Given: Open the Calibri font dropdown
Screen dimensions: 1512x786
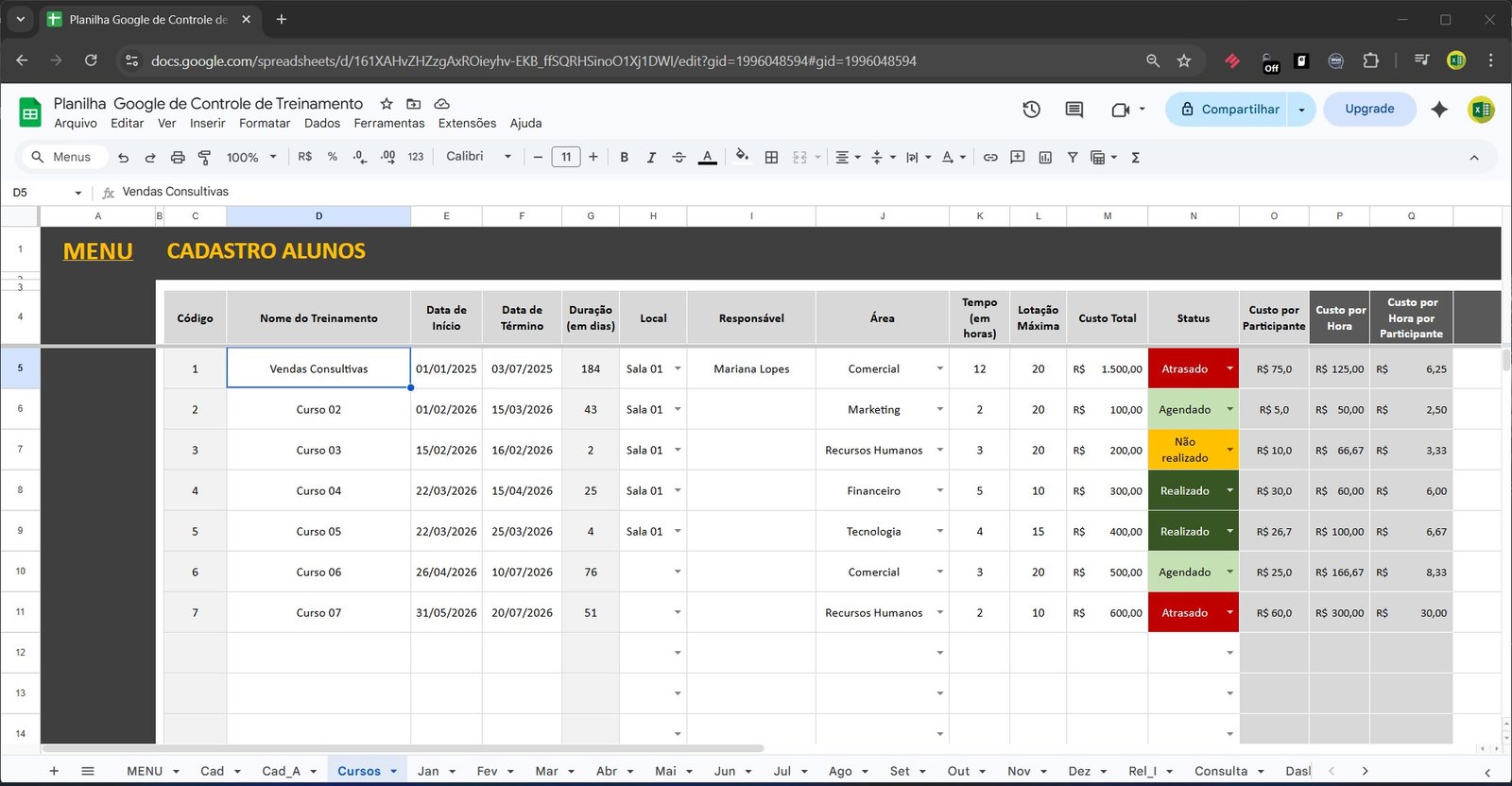Looking at the screenshot, I should [478, 157].
